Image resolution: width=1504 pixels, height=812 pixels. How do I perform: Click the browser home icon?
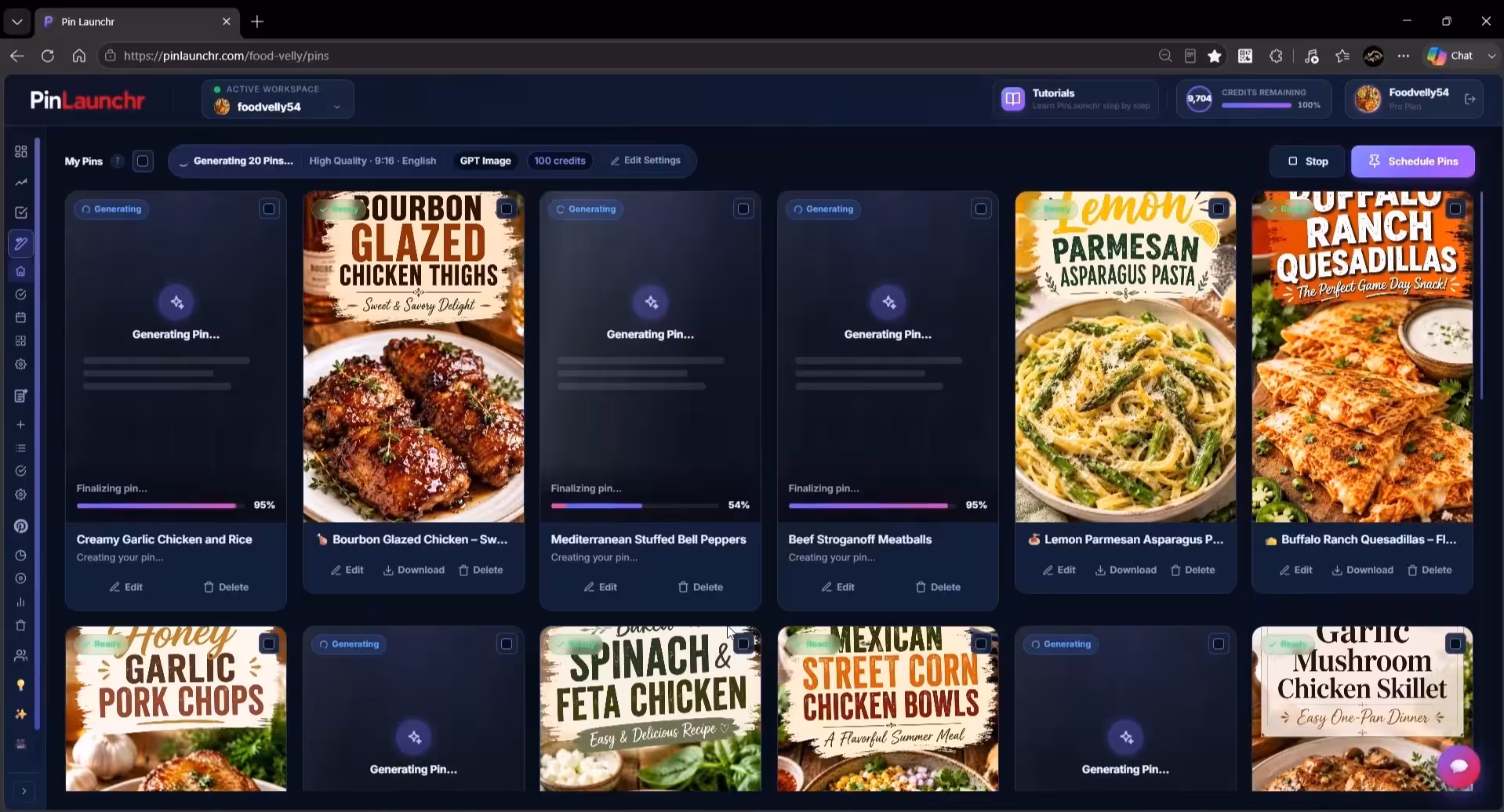point(79,56)
